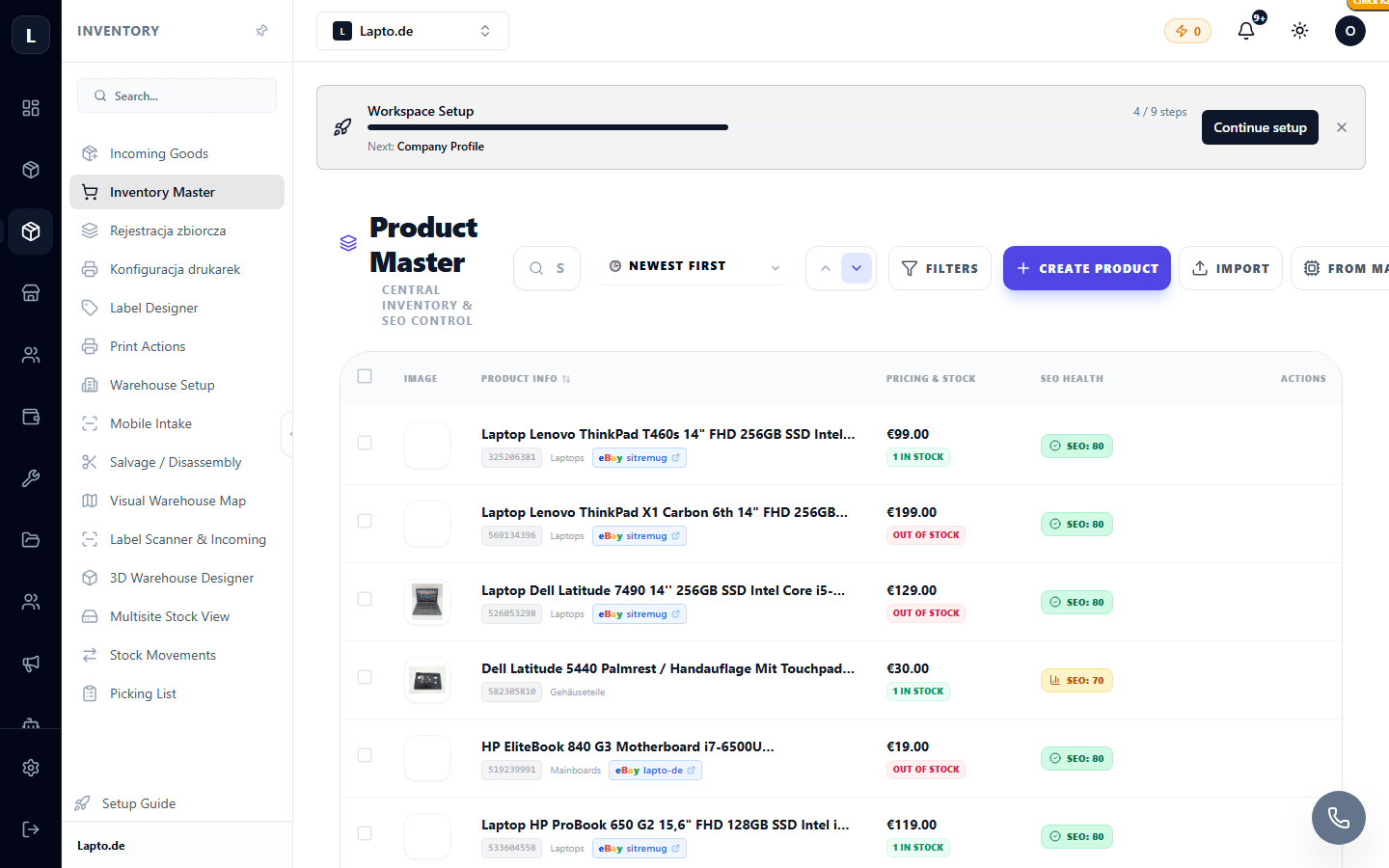1389x868 pixels.
Task: Open Stock Movements in sidebar
Action: [177, 655]
